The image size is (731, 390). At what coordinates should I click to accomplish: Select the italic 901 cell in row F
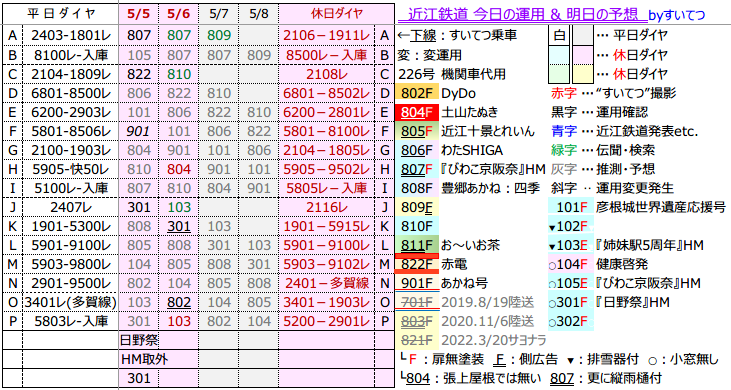[x=138, y=131]
